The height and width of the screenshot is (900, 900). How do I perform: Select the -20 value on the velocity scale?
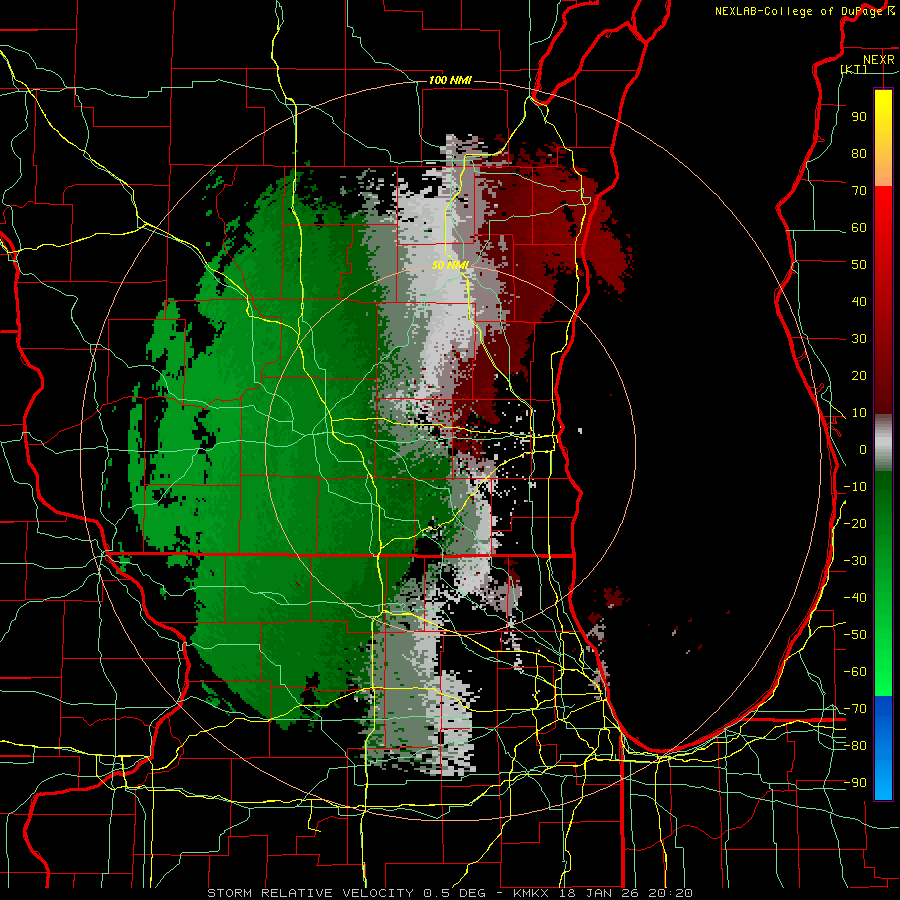(855, 524)
